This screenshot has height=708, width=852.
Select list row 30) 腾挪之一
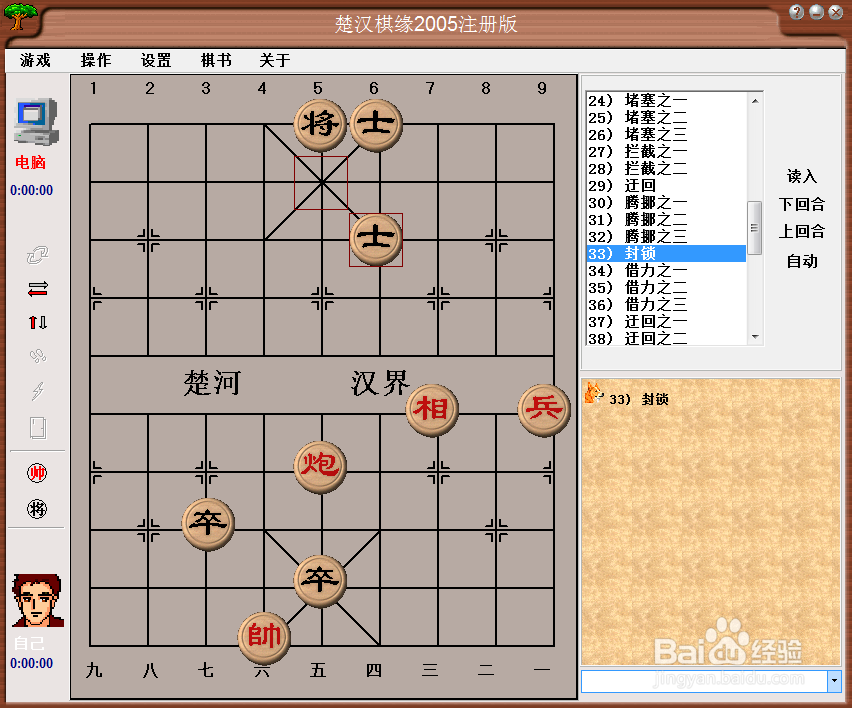tap(666, 203)
